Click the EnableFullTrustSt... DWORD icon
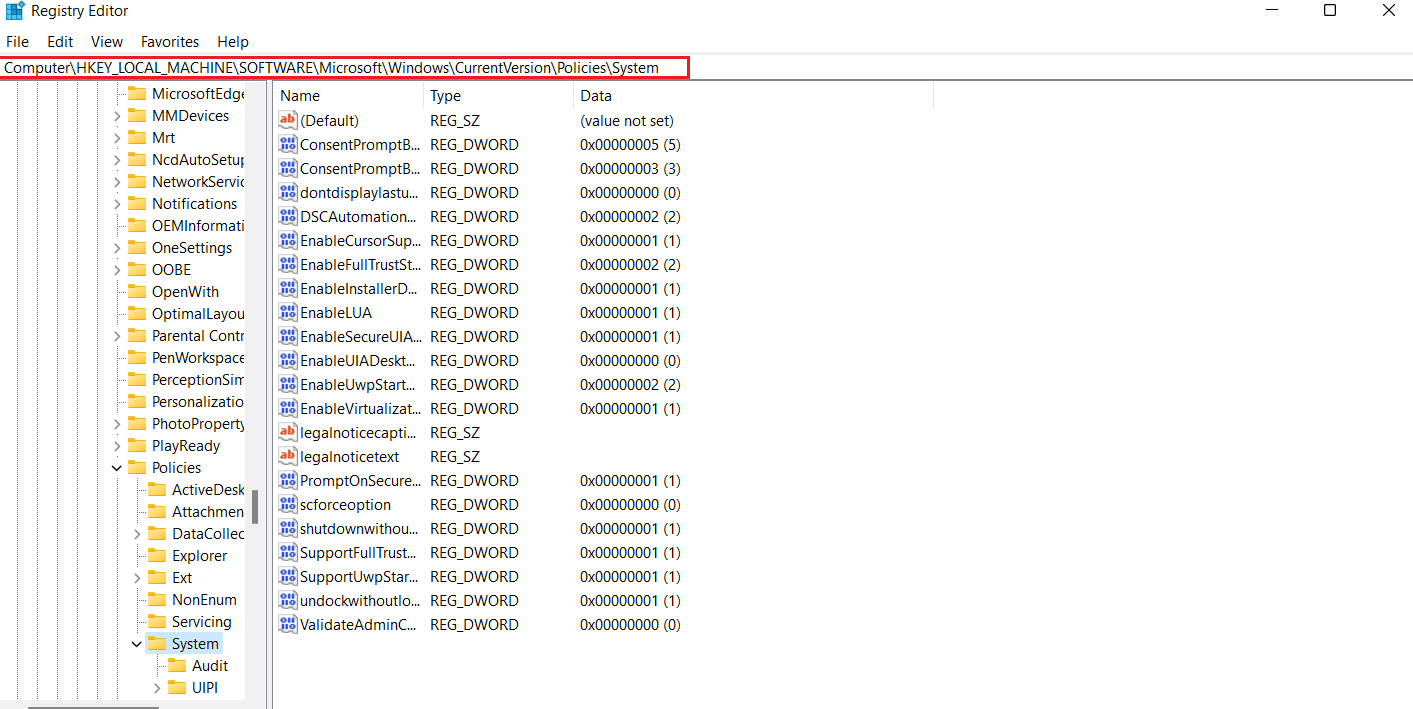The image size is (1413, 709). pos(288,264)
